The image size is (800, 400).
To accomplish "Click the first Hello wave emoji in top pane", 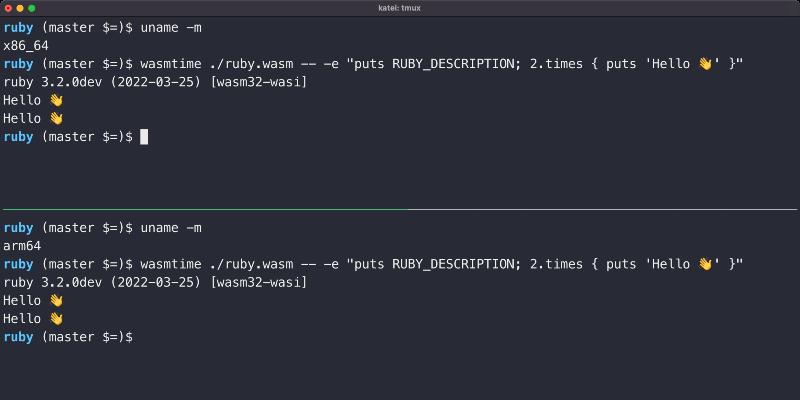I will pos(56,100).
